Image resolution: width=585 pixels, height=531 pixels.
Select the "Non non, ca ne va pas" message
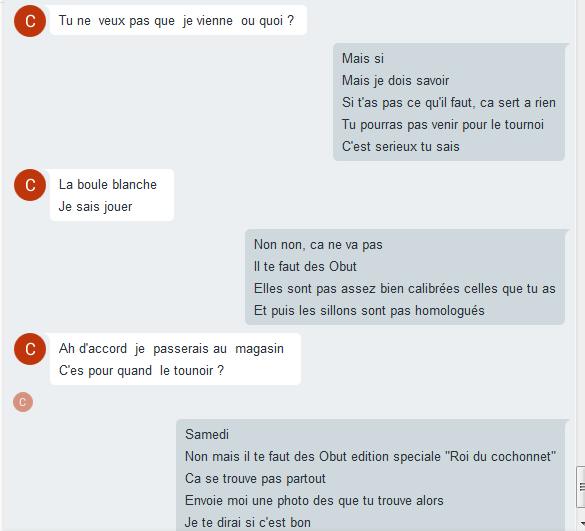click(x=318, y=245)
